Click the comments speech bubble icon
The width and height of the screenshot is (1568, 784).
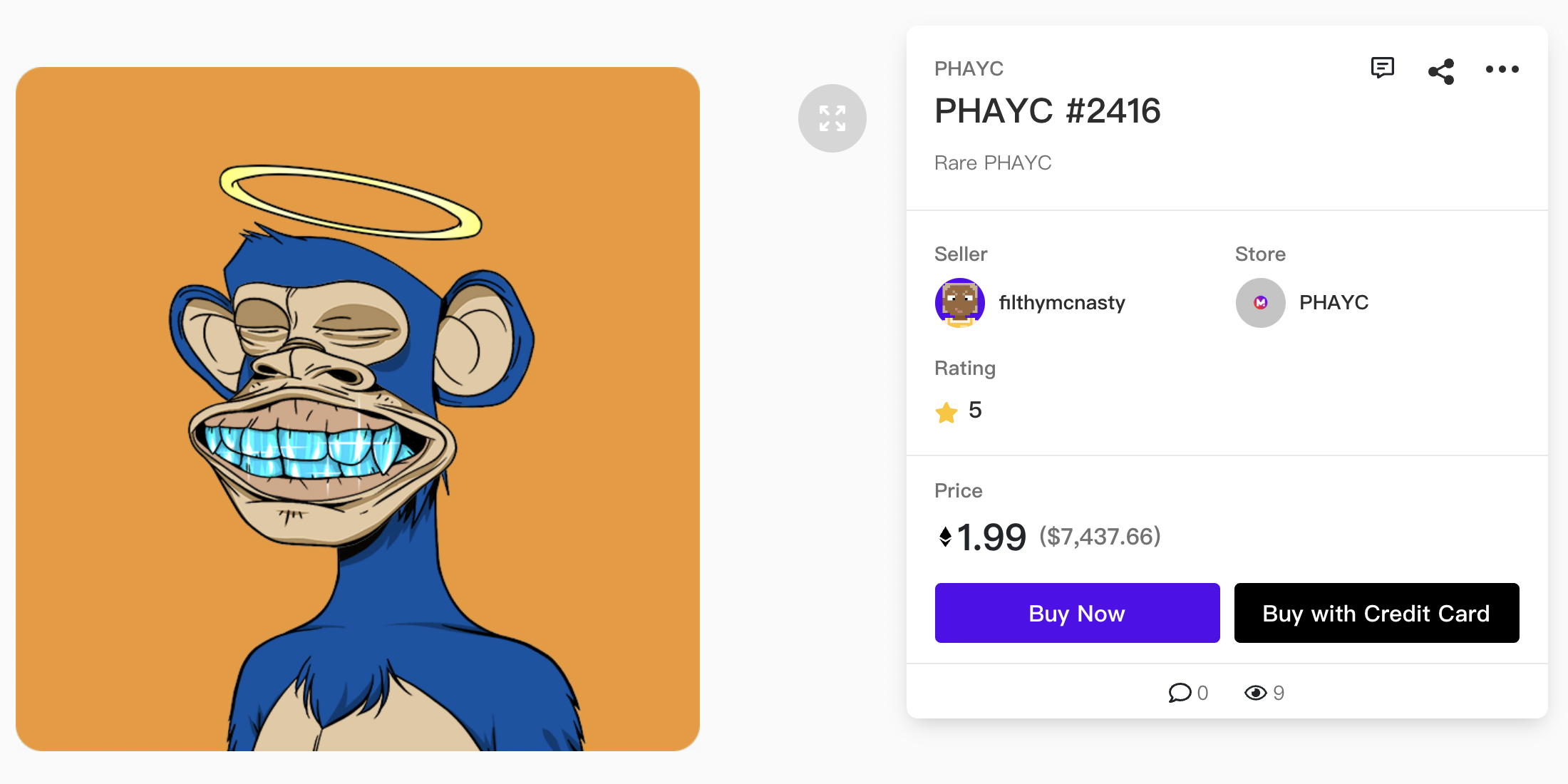point(1180,693)
